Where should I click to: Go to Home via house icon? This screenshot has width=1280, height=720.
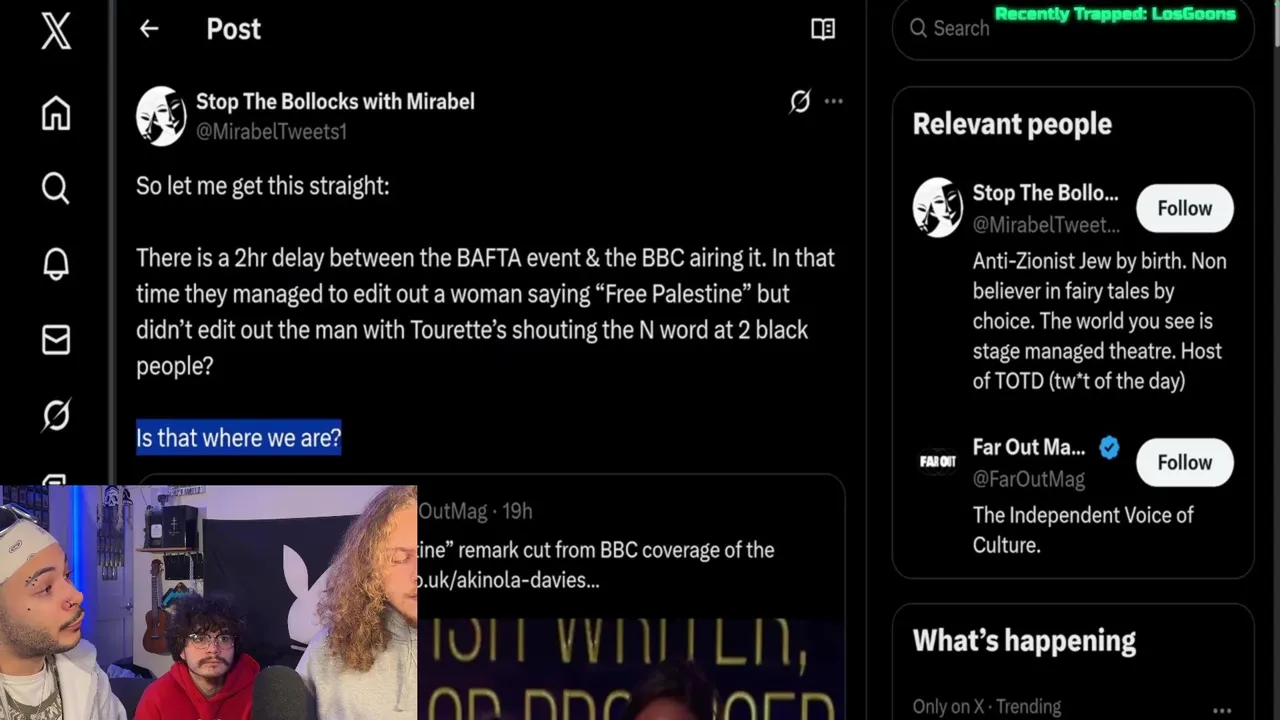coord(56,113)
